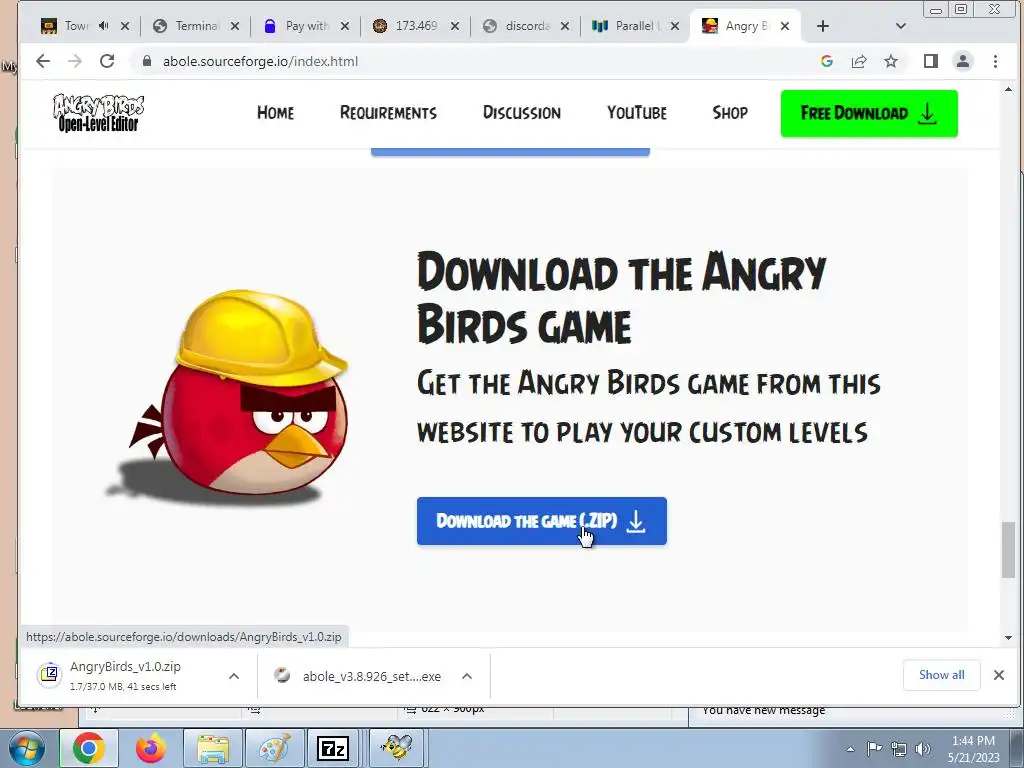Close the discorda tab
Image resolution: width=1024 pixels, height=768 pixels.
565,26
